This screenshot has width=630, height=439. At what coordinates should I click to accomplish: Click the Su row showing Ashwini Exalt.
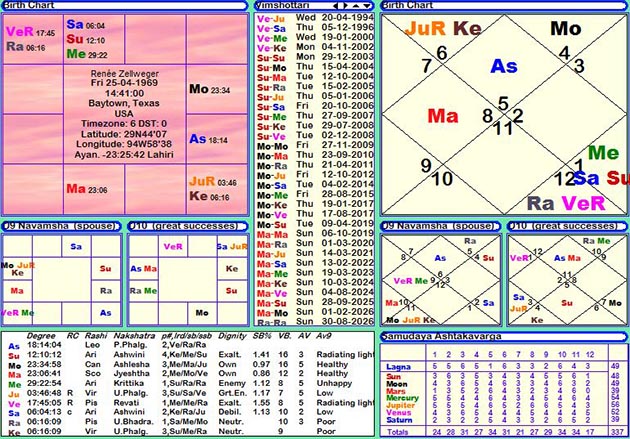coord(191,355)
